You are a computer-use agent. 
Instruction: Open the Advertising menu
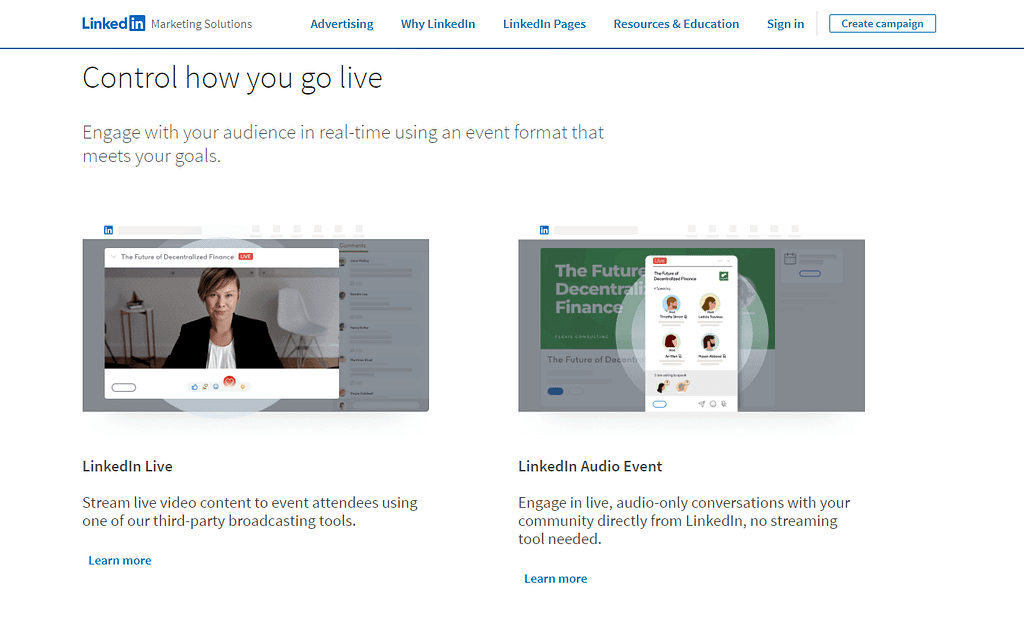coord(342,24)
